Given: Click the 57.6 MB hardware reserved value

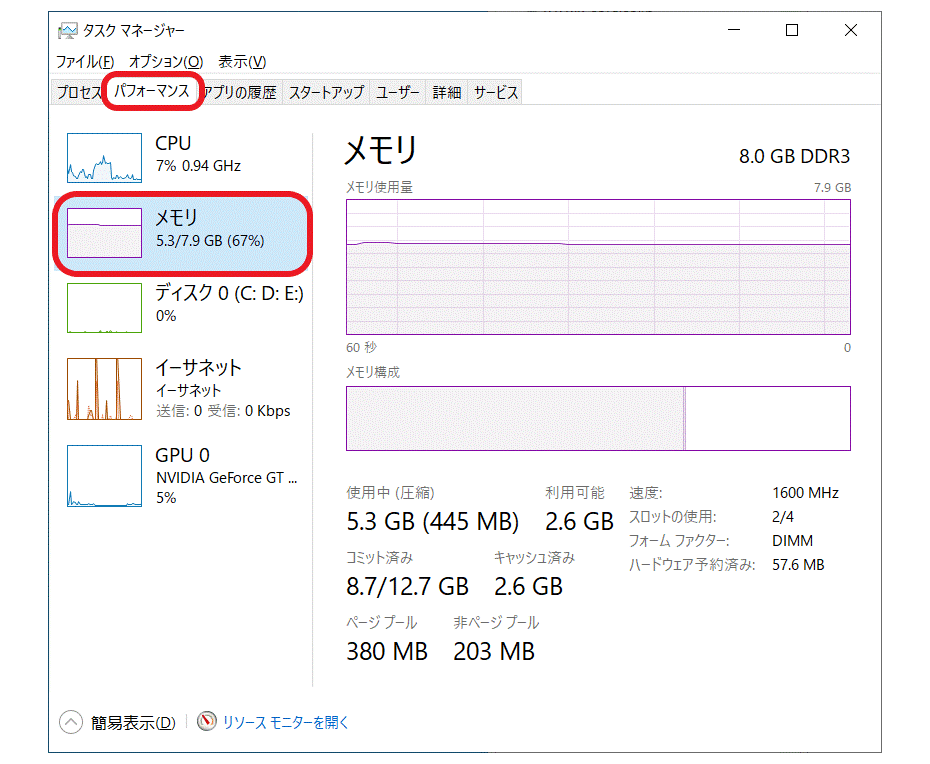Looking at the screenshot, I should point(798,565).
